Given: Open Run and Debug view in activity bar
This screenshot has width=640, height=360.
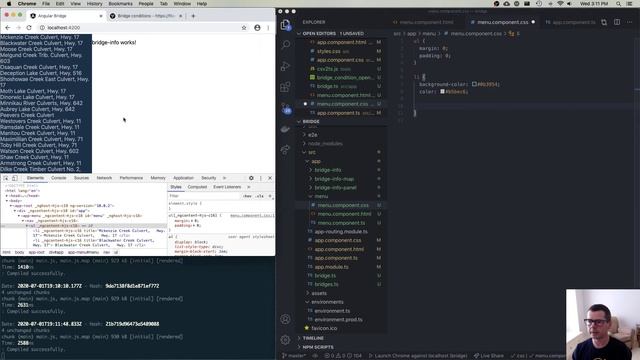Looking at the screenshot, I should tap(286, 66).
